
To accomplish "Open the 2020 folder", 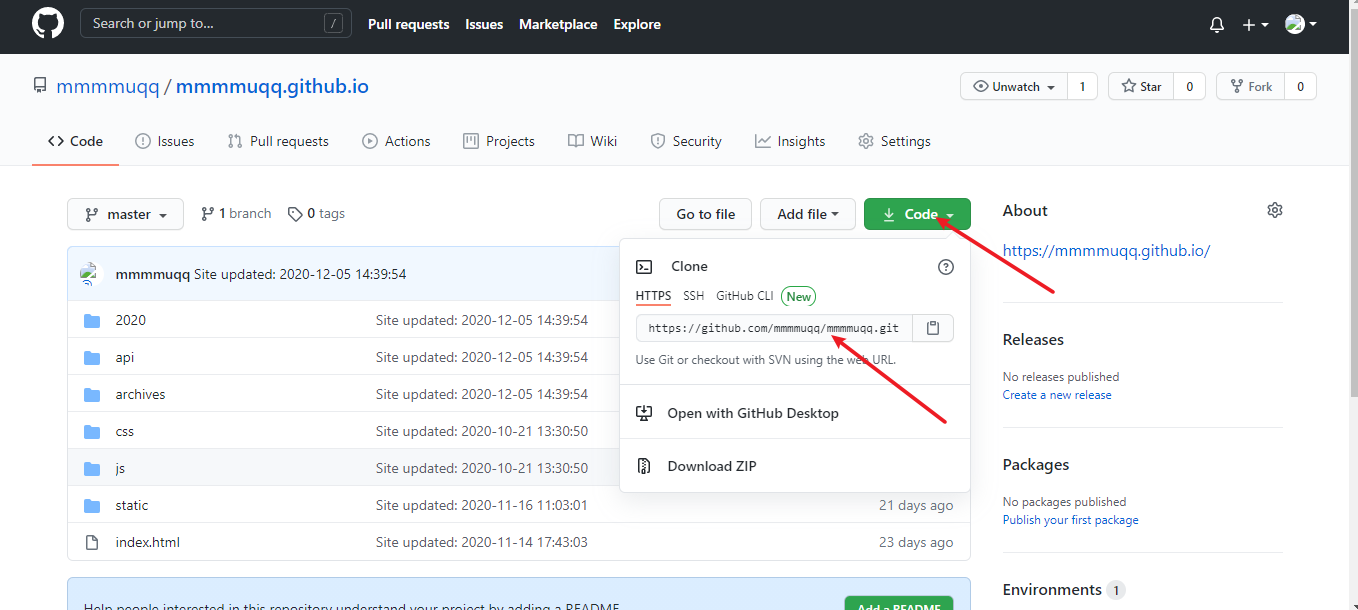I will coord(130,320).
